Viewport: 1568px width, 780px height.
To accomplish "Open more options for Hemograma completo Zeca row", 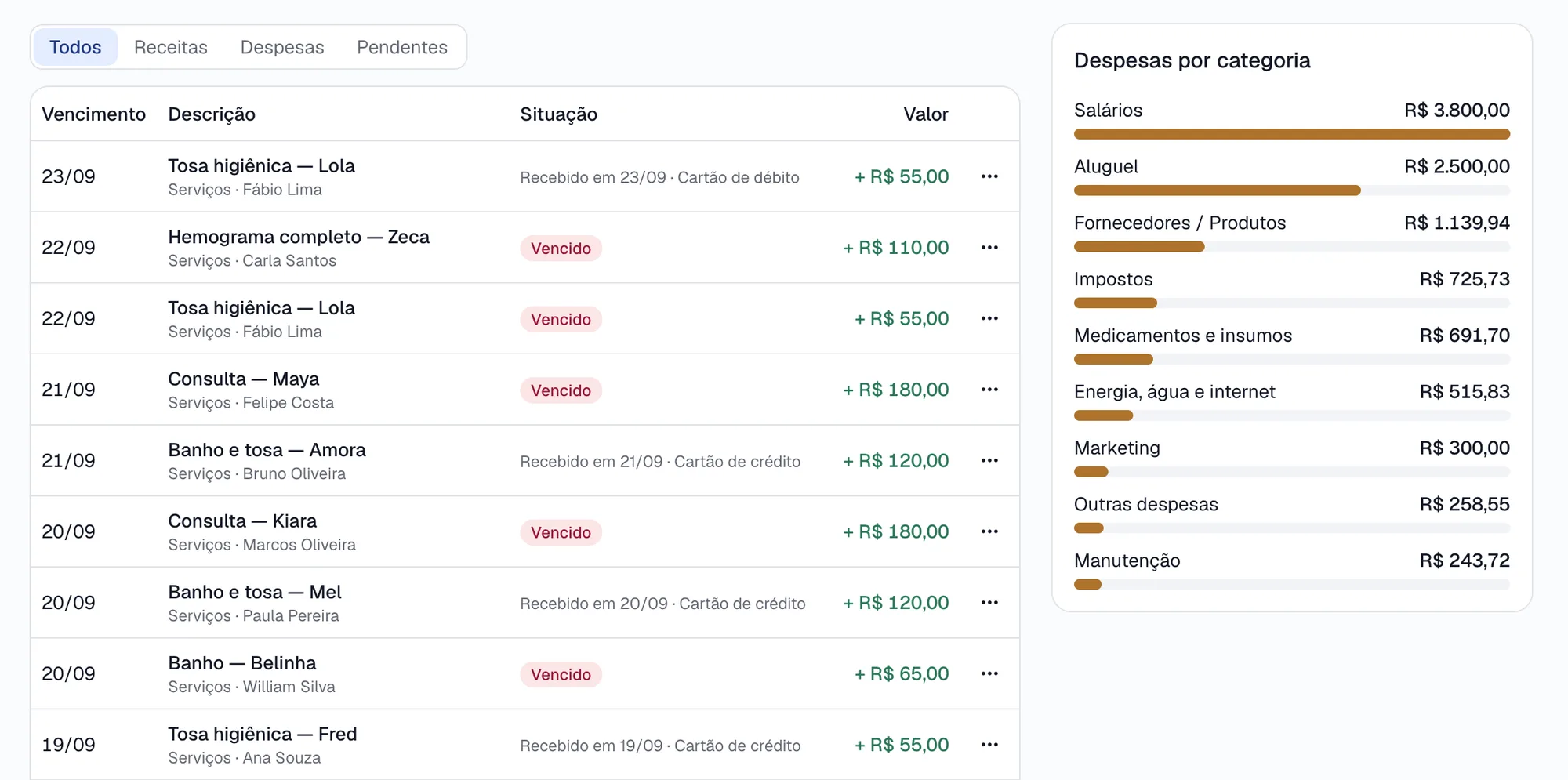I will [x=989, y=248].
